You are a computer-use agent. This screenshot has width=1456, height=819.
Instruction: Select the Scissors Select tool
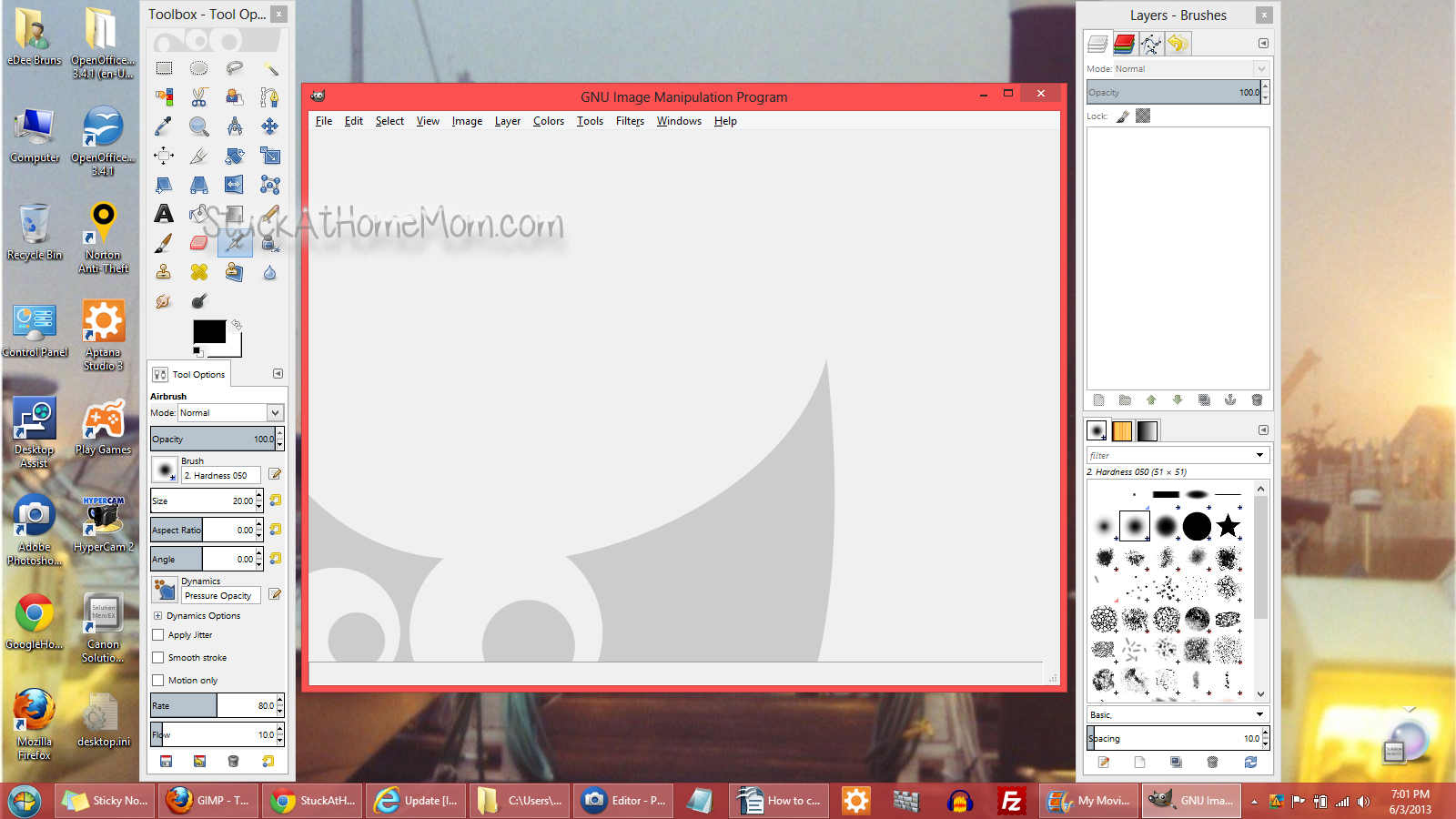(x=199, y=97)
